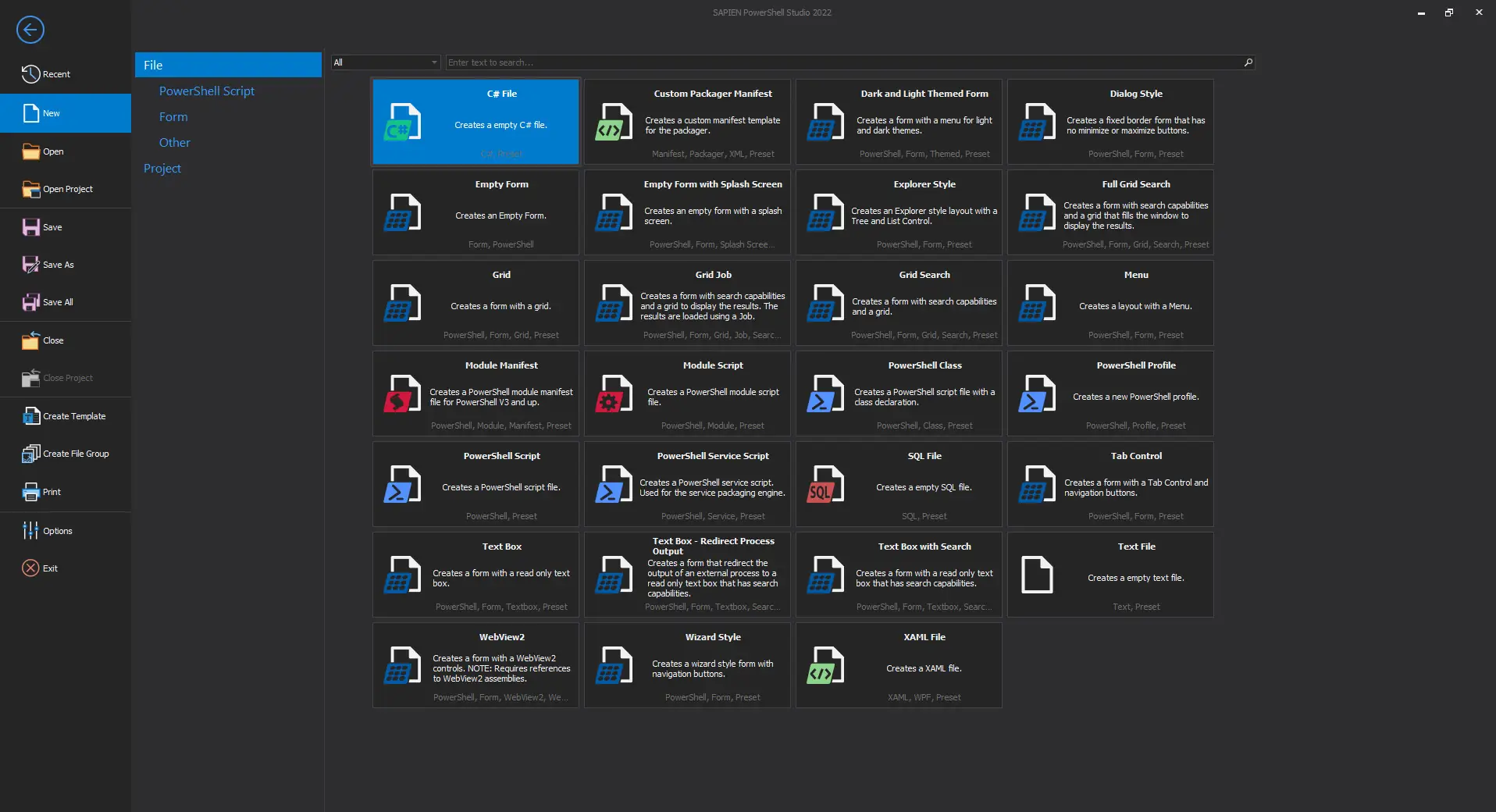Click the Open Project folder icon
Screen dimensions: 1496x812
[30, 189]
